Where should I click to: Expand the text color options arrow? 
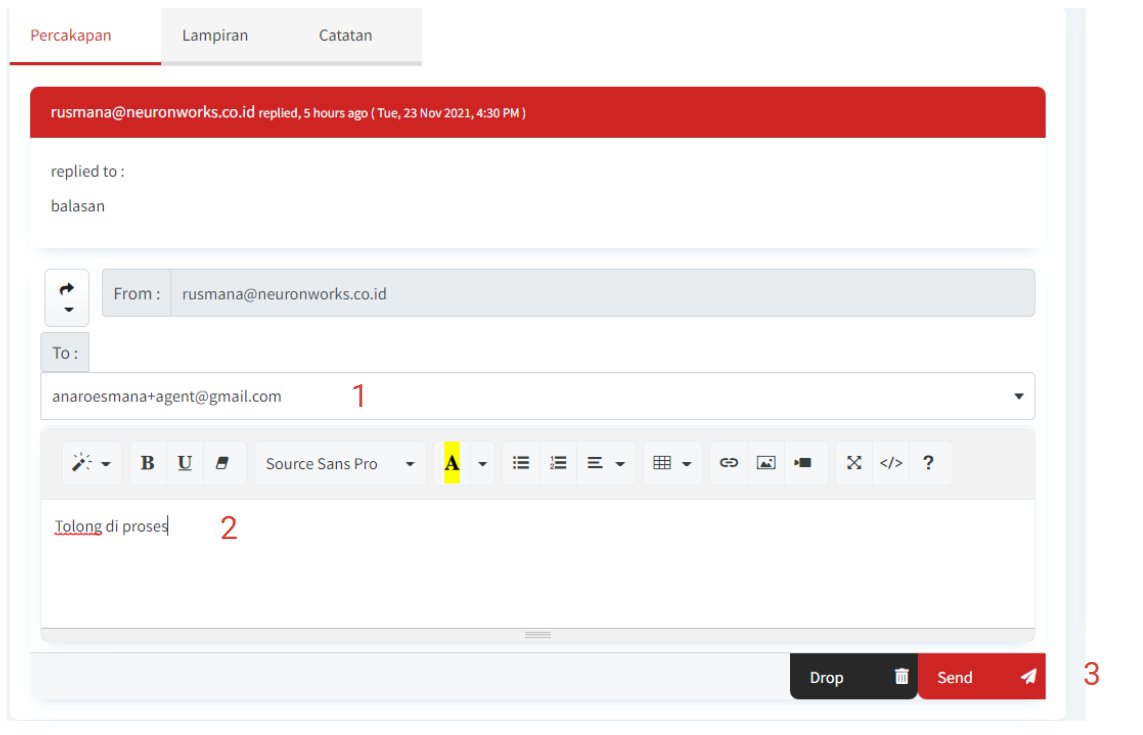click(483, 464)
